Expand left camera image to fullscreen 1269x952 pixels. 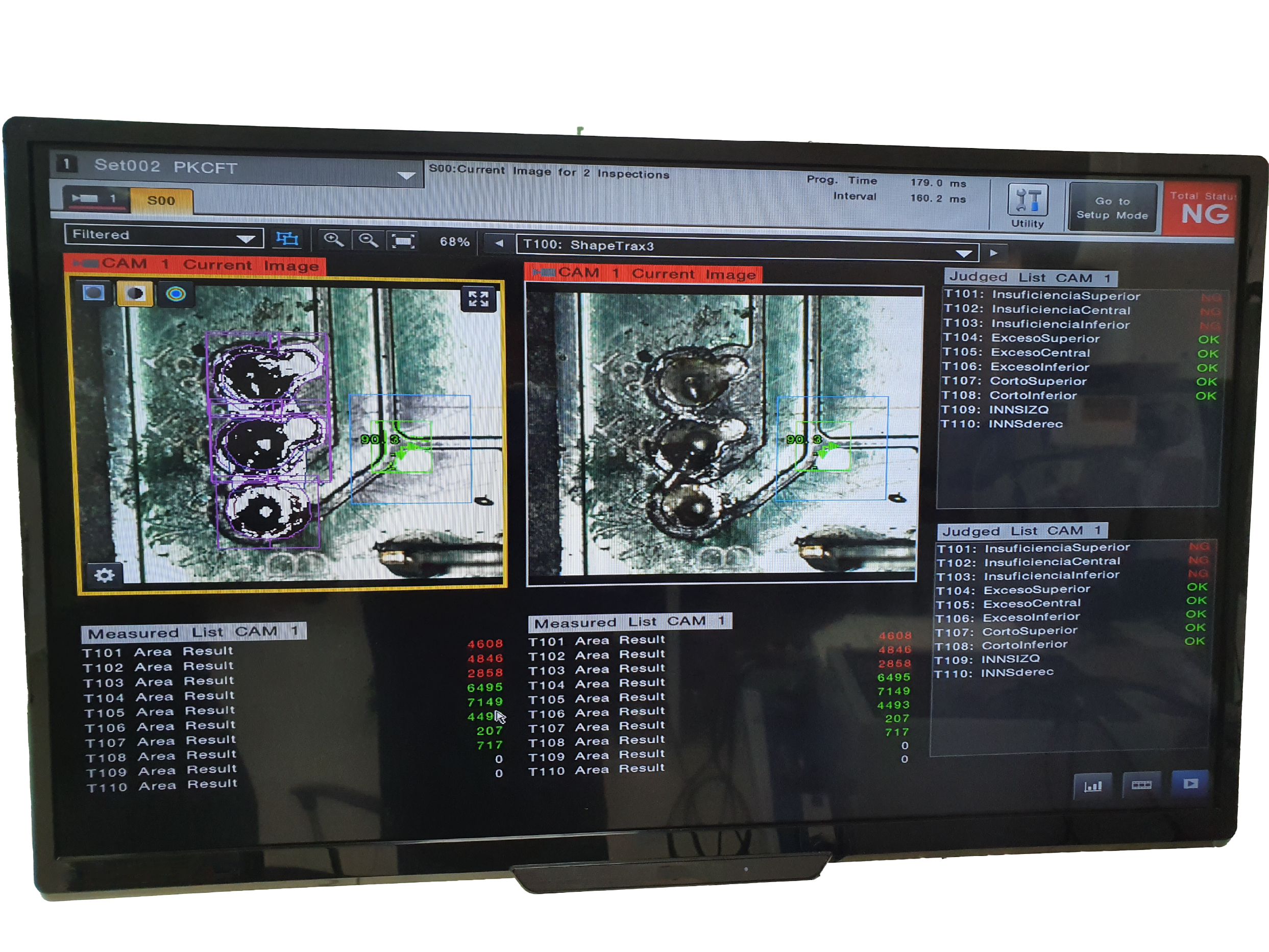point(478,299)
